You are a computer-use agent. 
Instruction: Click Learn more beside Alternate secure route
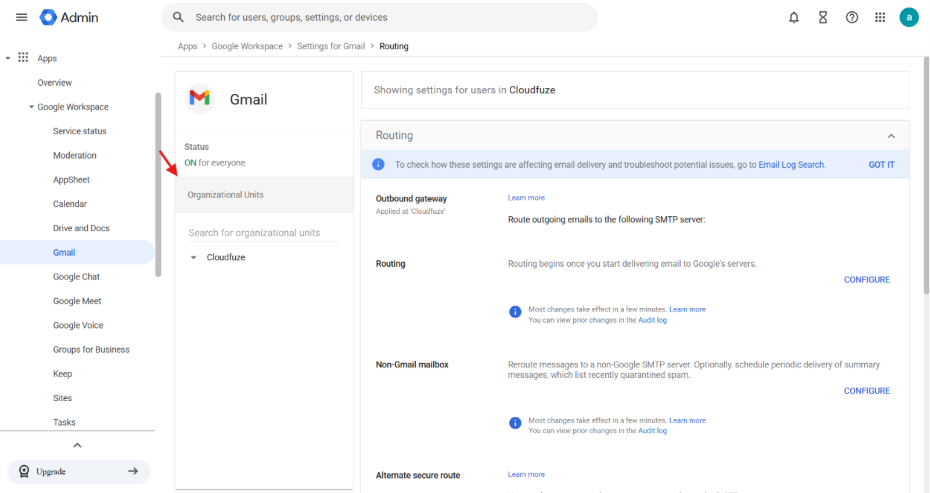[x=526, y=475]
